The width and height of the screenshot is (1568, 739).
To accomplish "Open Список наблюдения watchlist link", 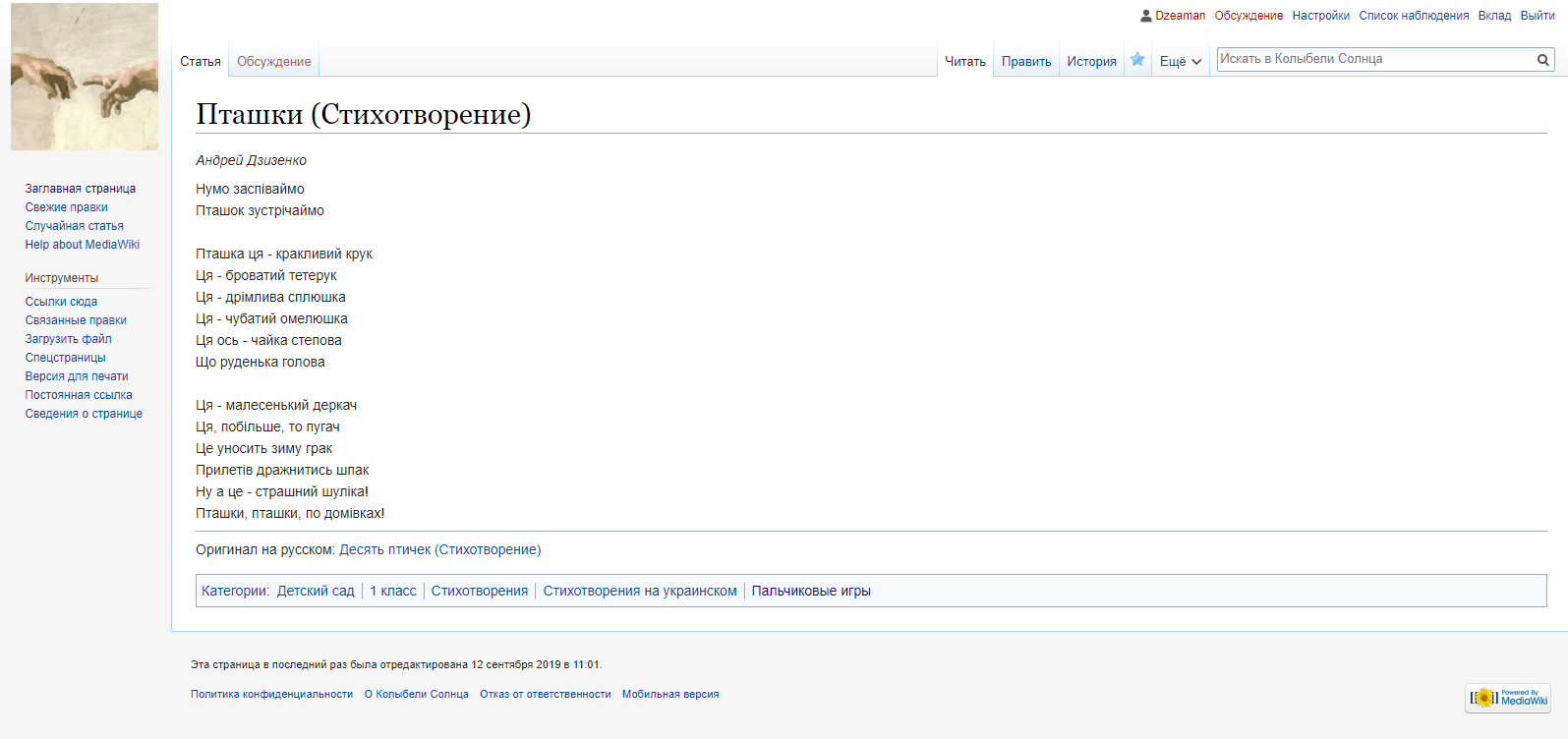I will [1414, 16].
